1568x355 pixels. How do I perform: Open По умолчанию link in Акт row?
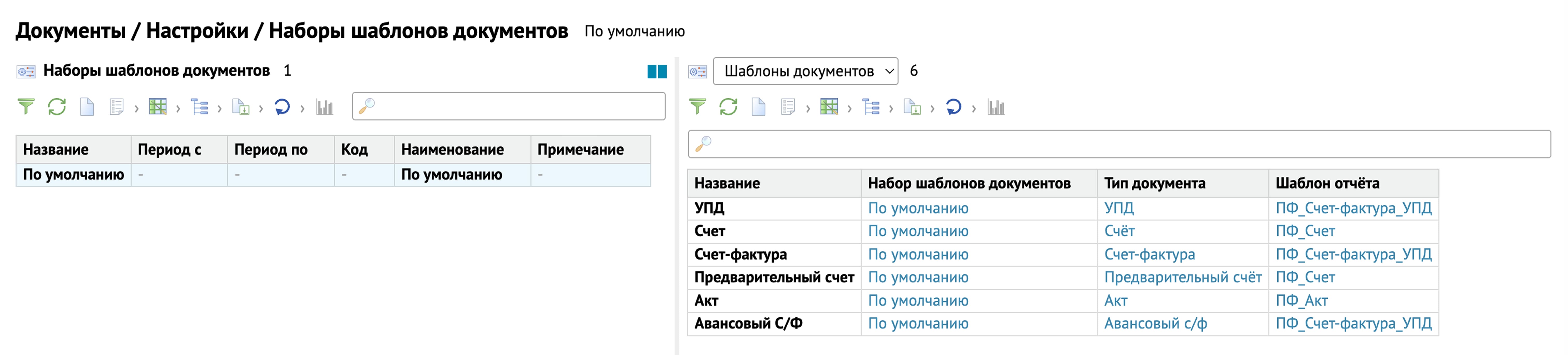pos(918,301)
